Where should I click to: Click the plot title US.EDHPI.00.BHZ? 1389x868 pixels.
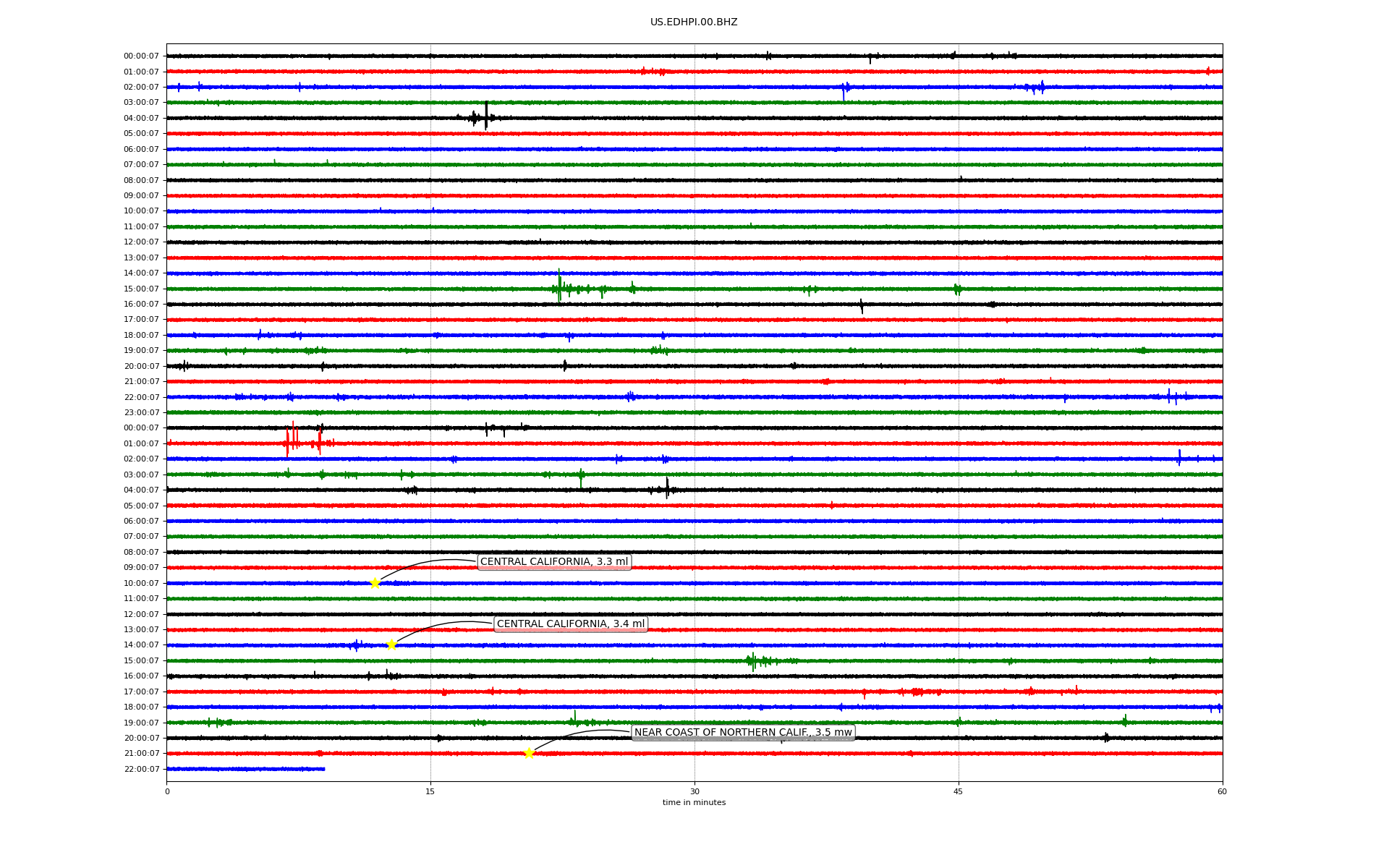[x=694, y=22]
